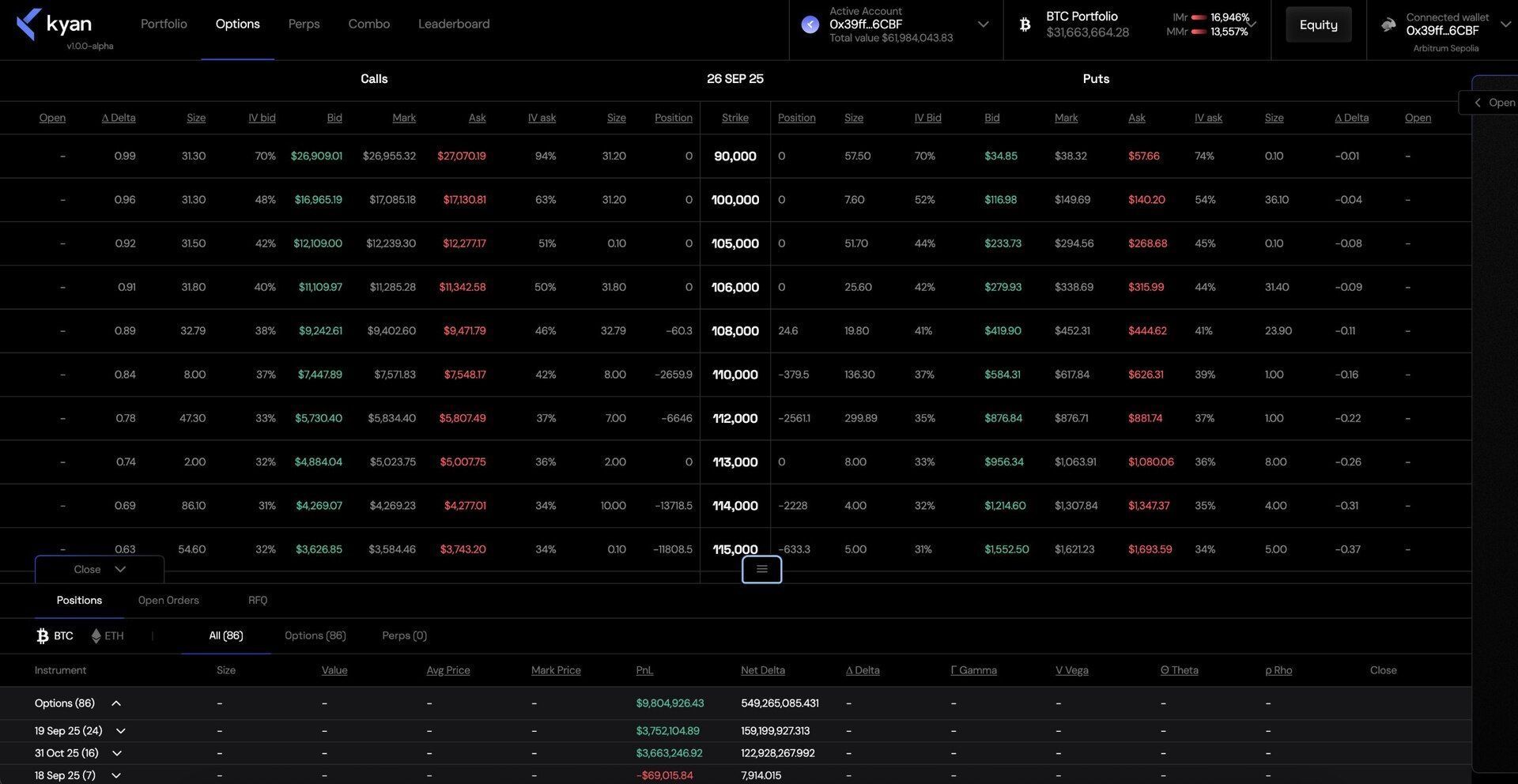Select the All (86) positions filter tab
1518x784 pixels.
(x=226, y=635)
